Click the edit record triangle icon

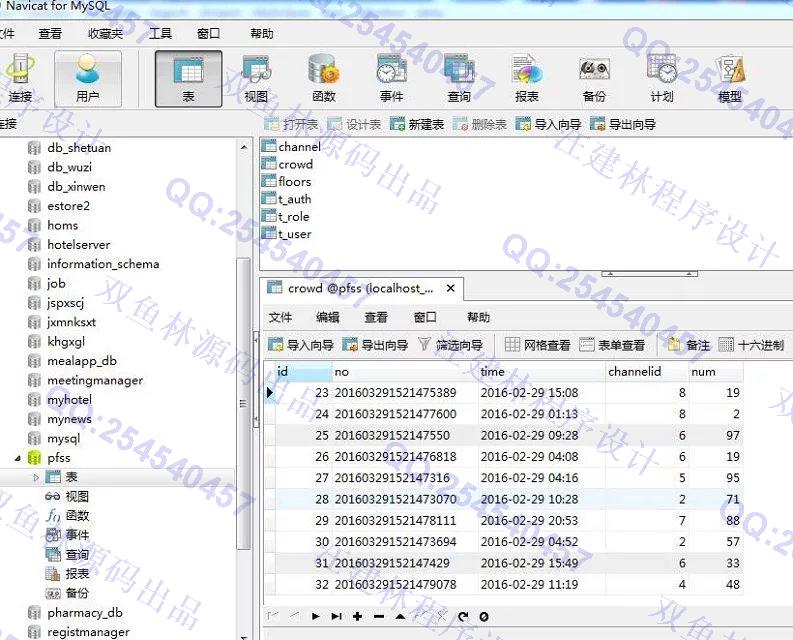click(x=400, y=616)
